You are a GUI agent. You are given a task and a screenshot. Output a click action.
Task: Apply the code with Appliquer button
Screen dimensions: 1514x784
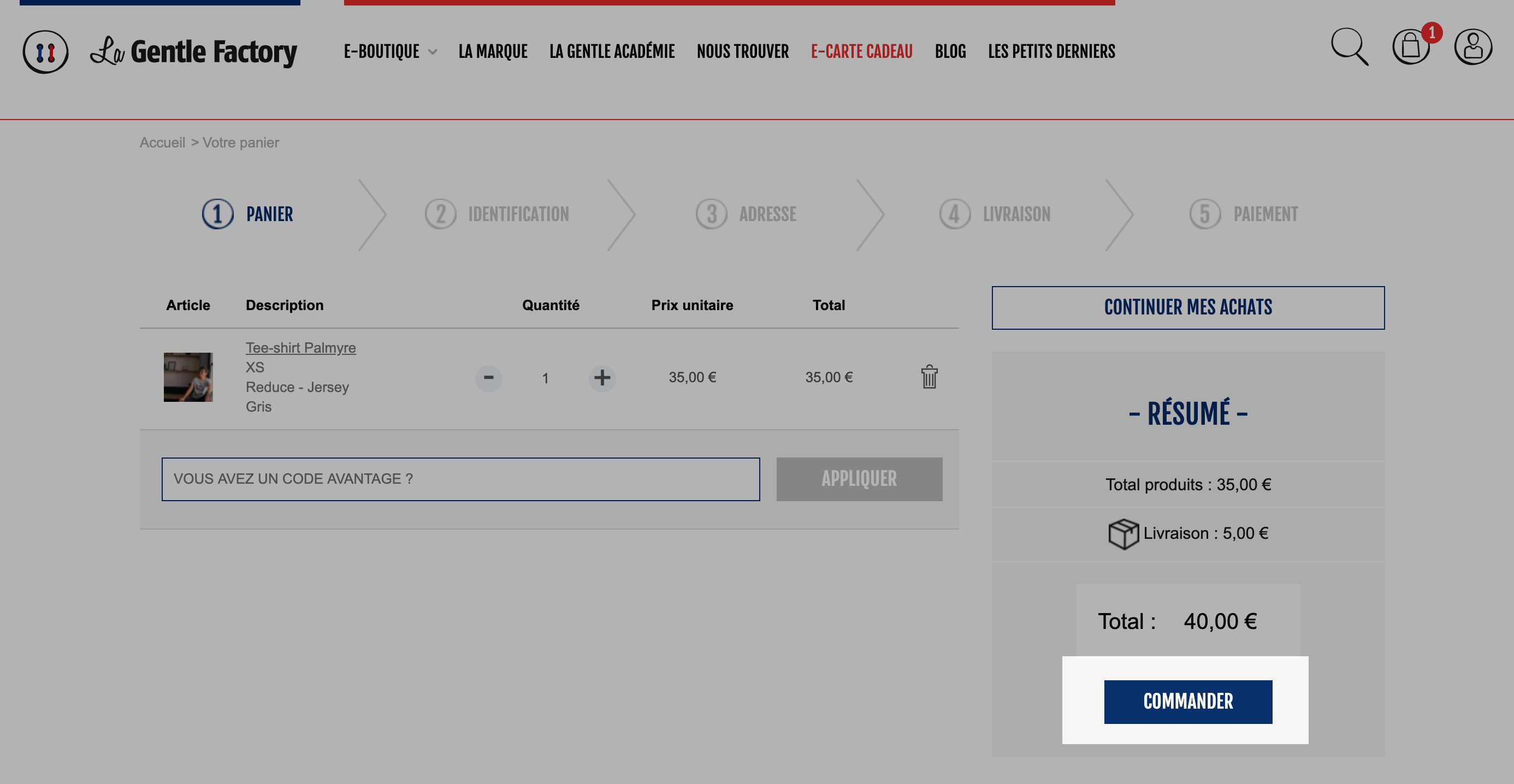[x=859, y=479]
